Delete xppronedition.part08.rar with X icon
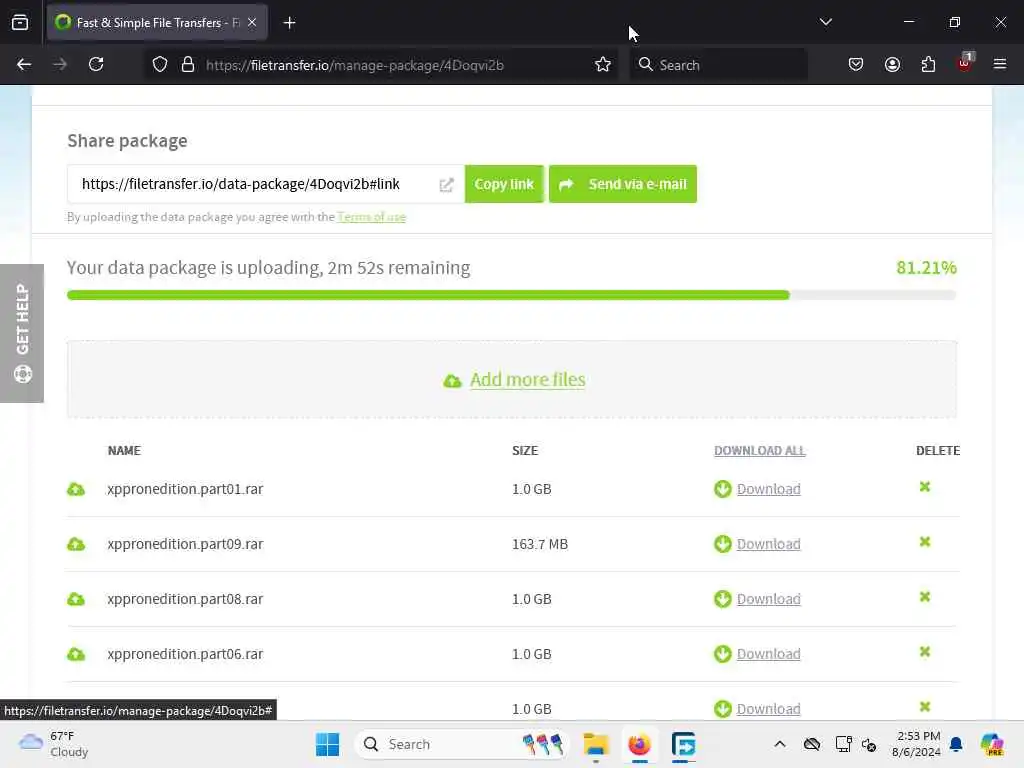 pyautogui.click(x=925, y=596)
